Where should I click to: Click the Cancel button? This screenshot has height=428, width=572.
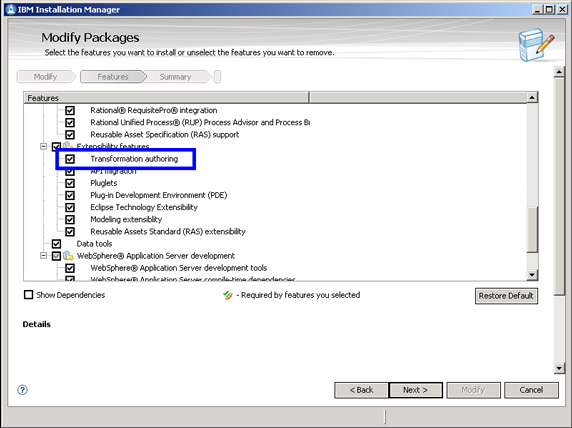(531, 390)
